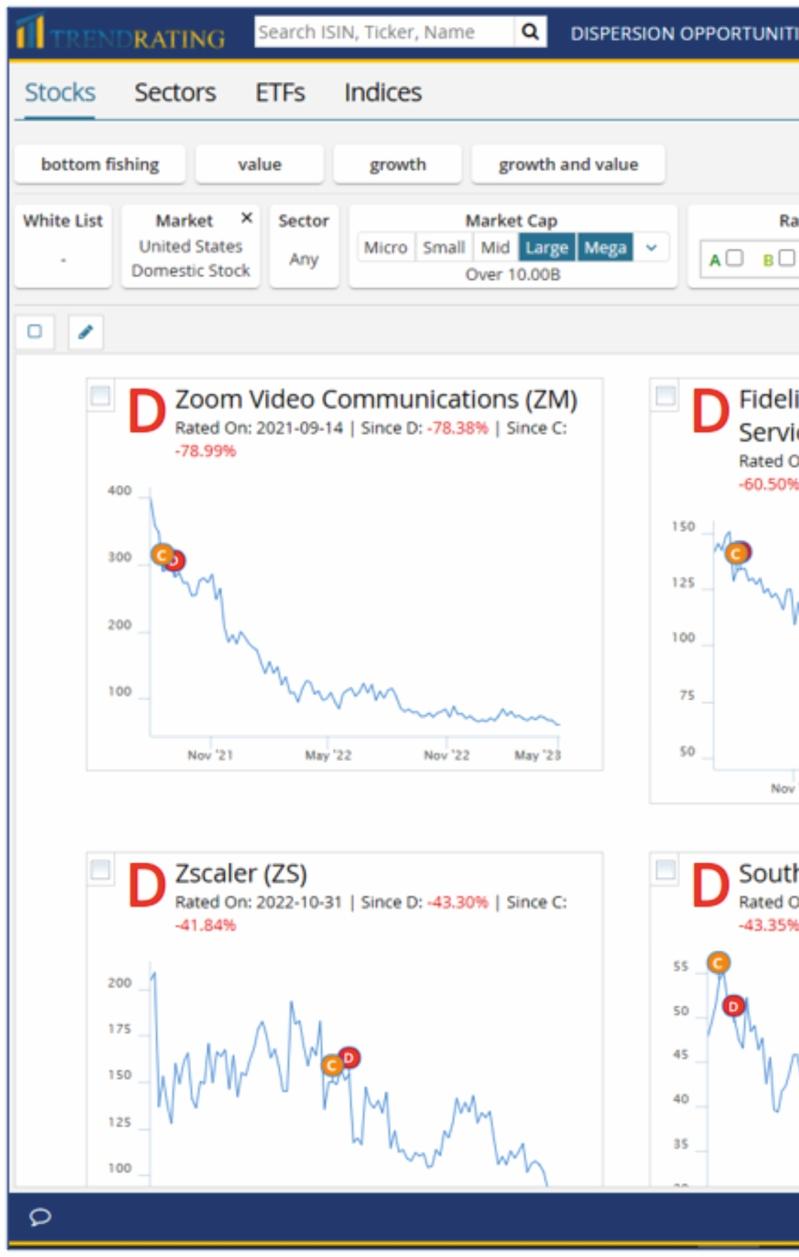Click the red D marker on Zscaler chart
Viewport: 799px width, 1257px height.
[x=348, y=1057]
